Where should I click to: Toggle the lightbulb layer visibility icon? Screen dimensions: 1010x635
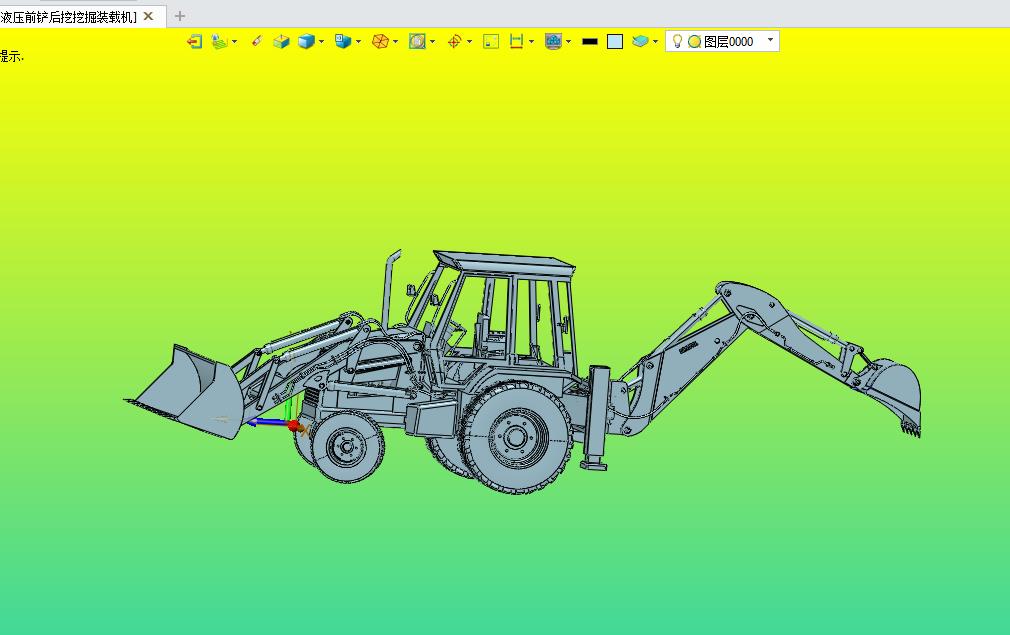[677, 41]
